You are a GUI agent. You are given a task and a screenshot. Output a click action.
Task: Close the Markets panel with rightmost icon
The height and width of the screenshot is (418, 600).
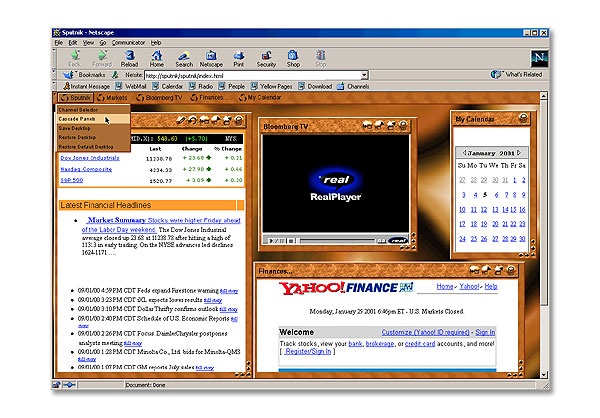coord(238,121)
